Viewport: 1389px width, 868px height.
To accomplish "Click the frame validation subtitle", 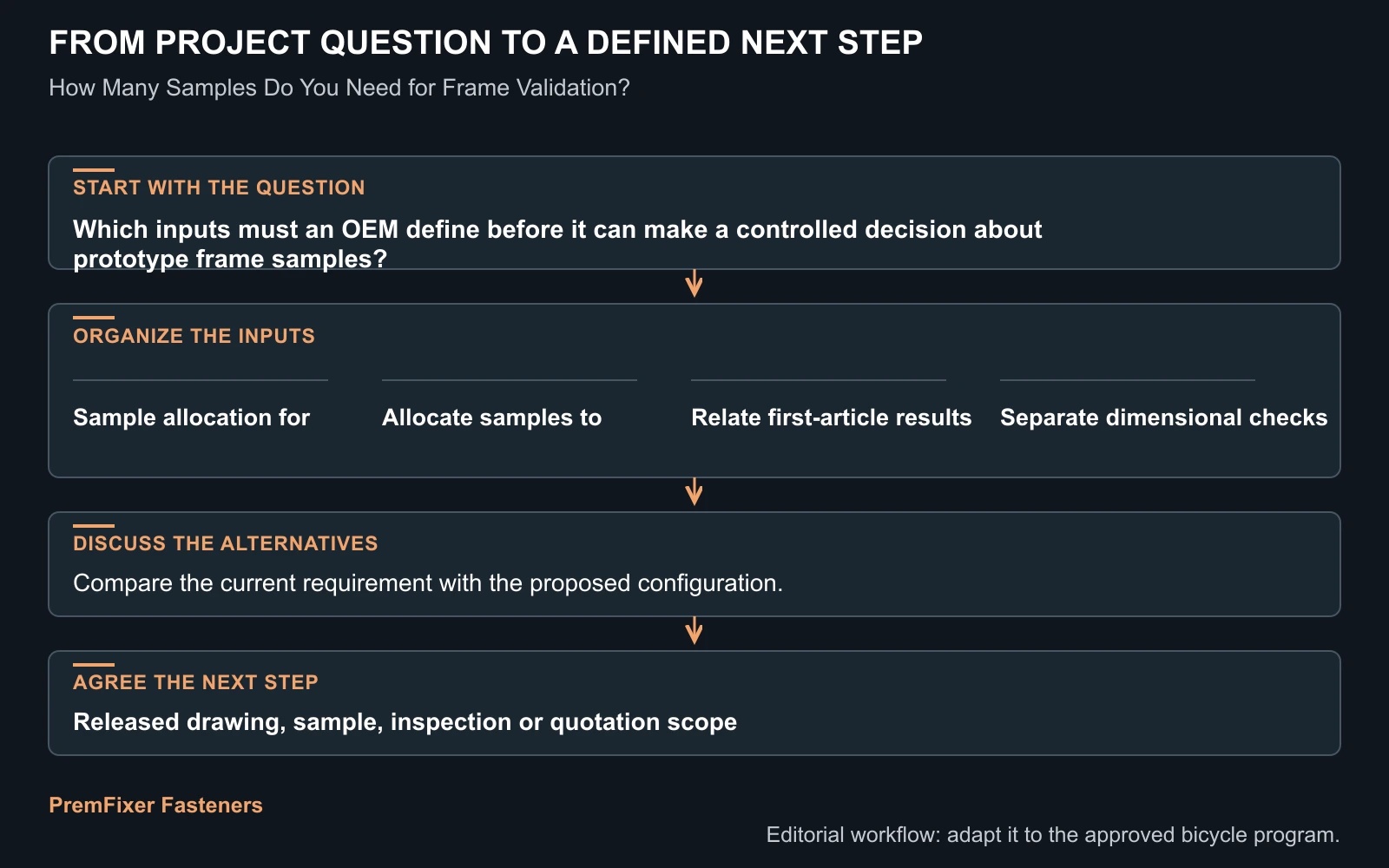I will [339, 88].
